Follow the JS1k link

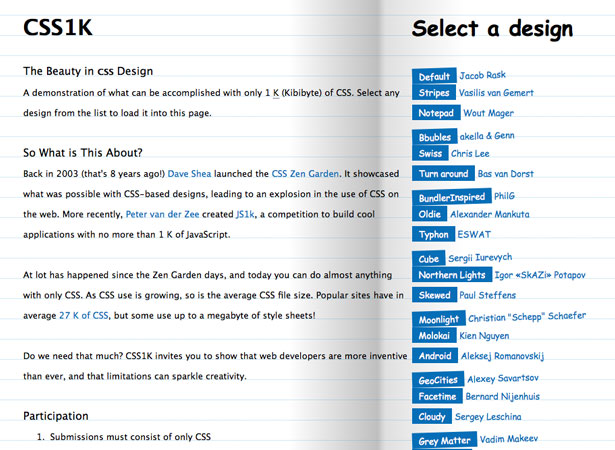245,214
